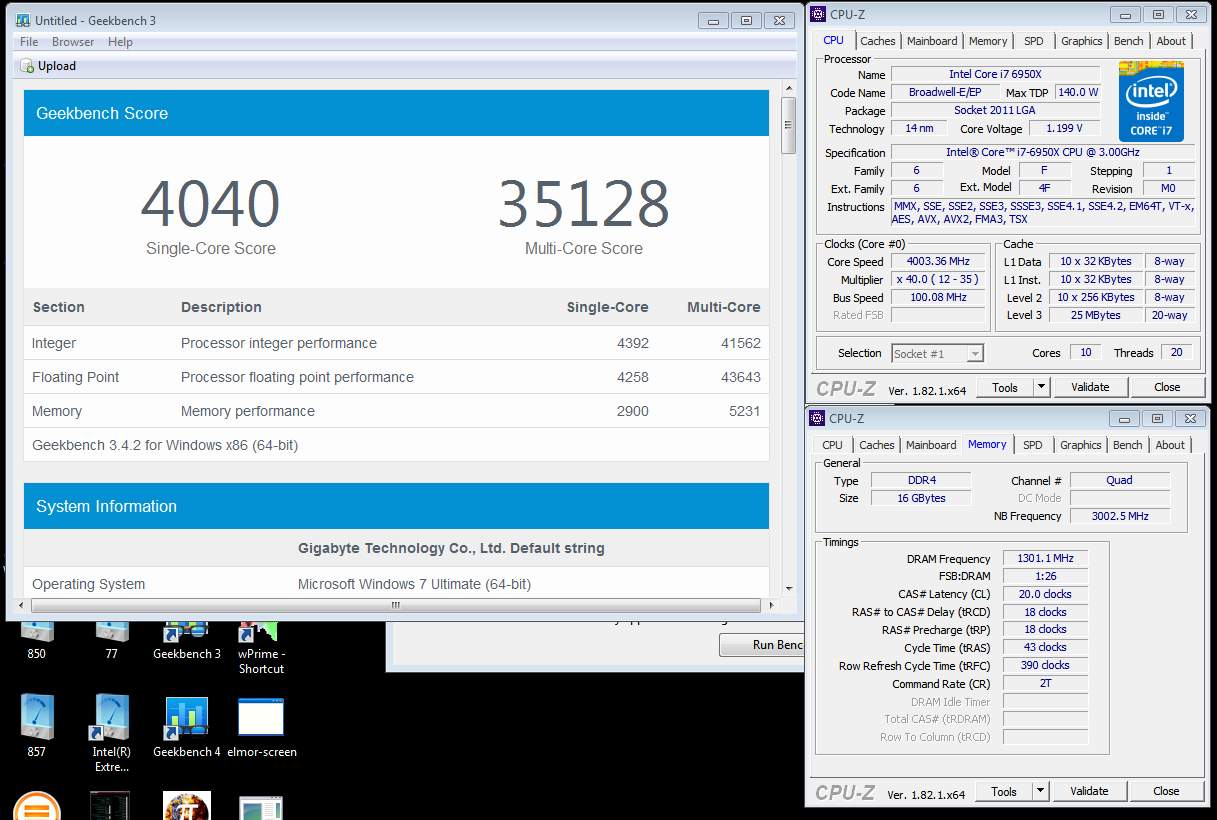The image size is (1217, 820).
Task: Select the elmor-screen desktop file
Action: [261, 728]
